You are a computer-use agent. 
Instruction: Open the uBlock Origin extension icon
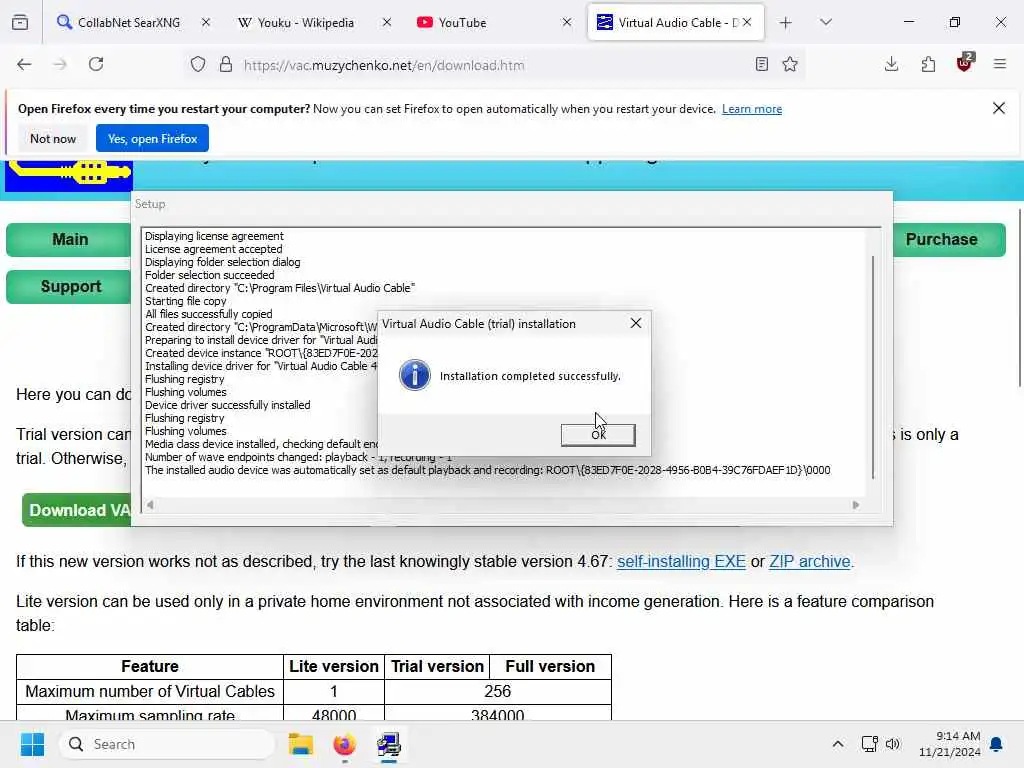(x=965, y=63)
